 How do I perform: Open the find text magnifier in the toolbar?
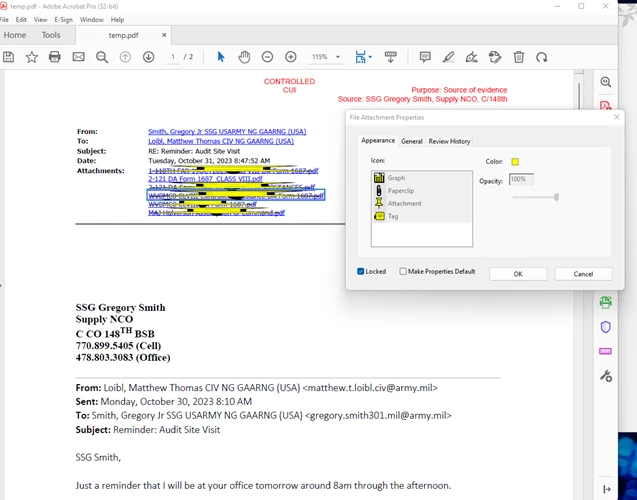102,57
